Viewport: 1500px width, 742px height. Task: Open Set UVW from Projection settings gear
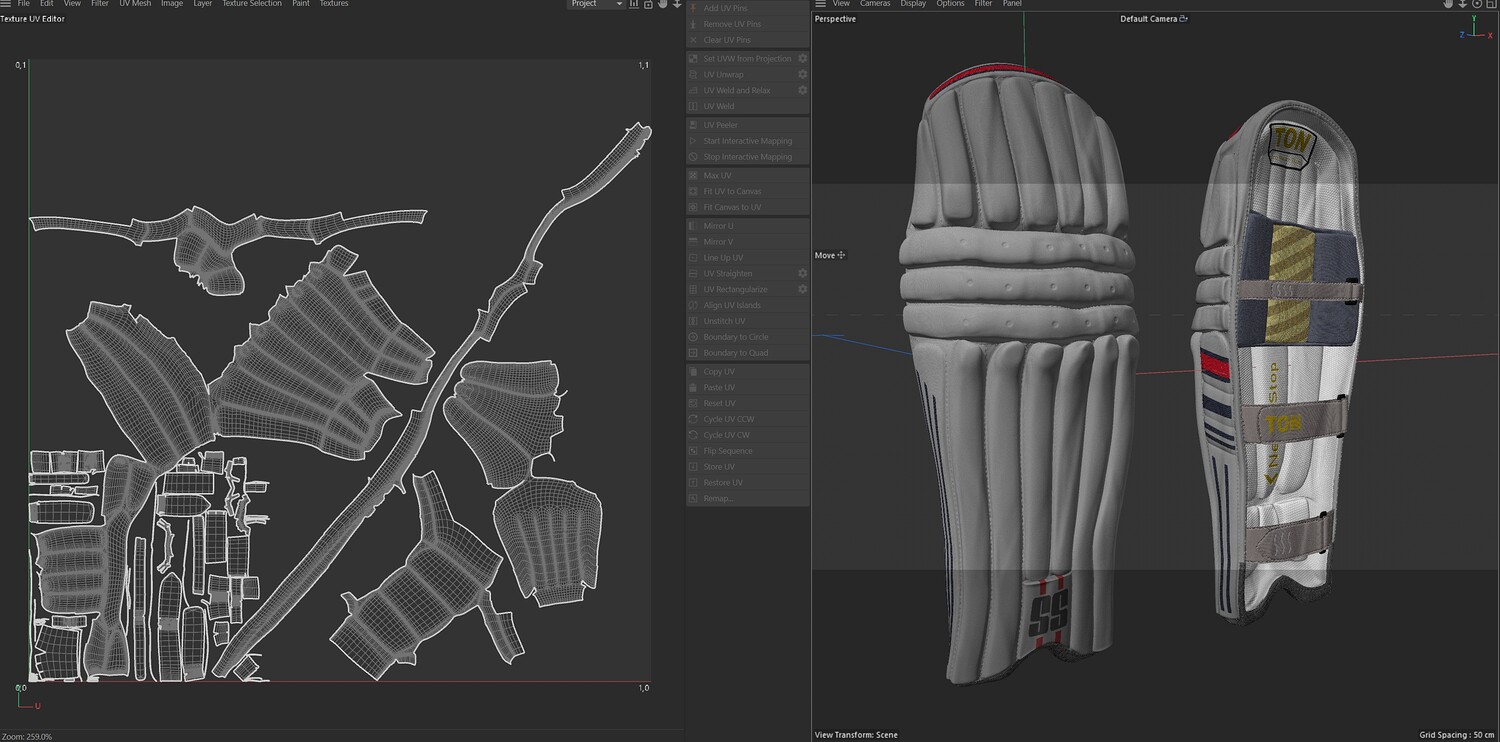click(802, 59)
